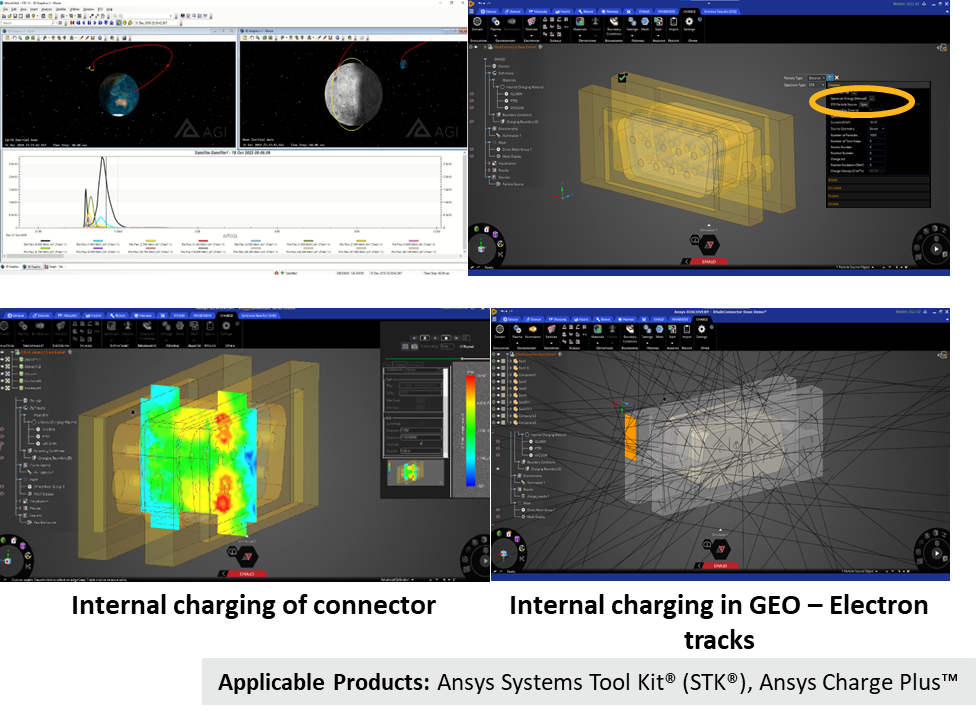The width and height of the screenshot is (976, 712).
Task: Toggle Component3 checkbox in bottom-right tree
Action: 503,423
